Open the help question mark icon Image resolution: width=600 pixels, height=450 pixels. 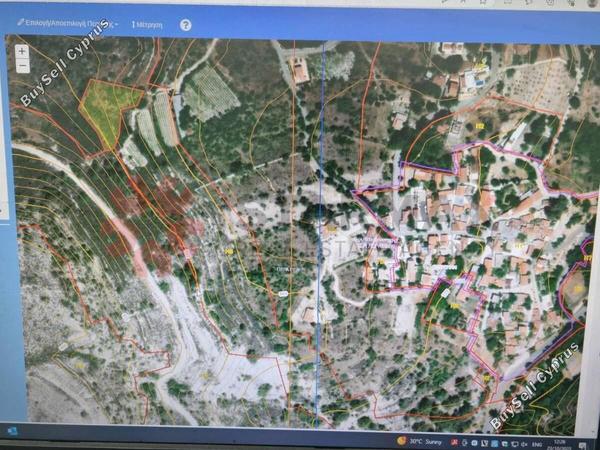pos(186,25)
